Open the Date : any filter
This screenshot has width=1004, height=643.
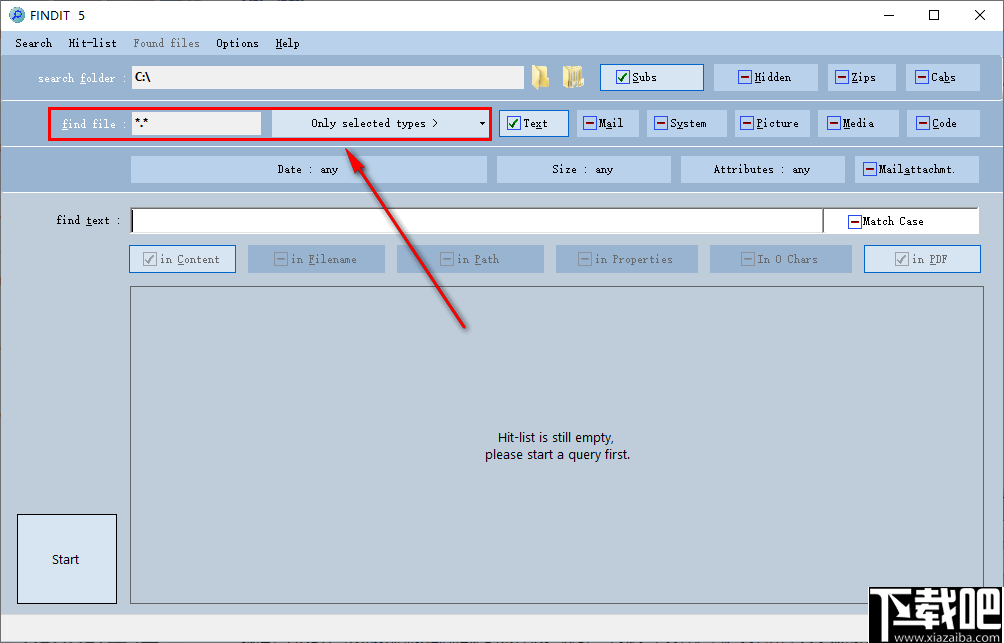coord(309,170)
